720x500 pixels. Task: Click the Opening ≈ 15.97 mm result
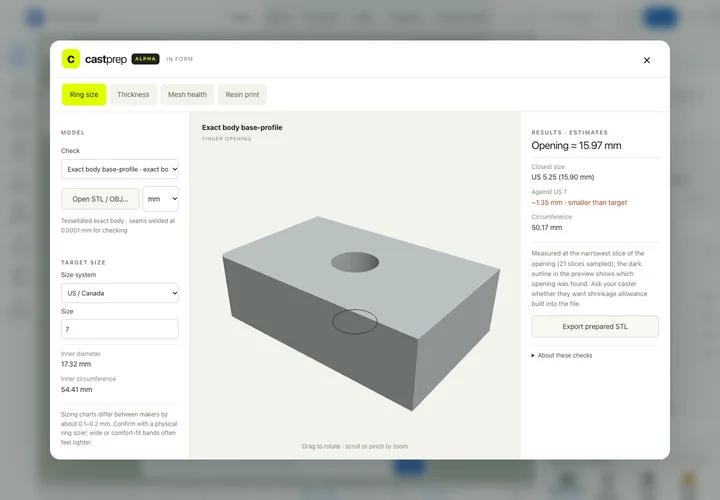pos(576,146)
